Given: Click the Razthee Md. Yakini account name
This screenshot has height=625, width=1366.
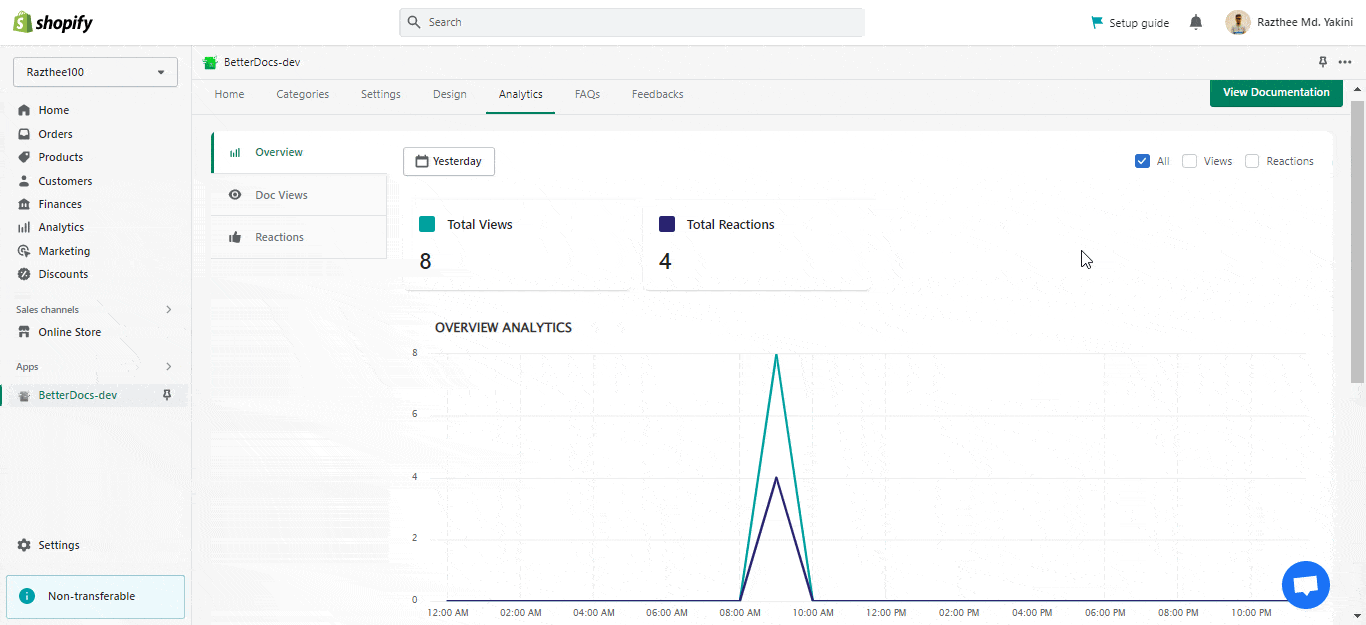Looking at the screenshot, I should (1305, 23).
